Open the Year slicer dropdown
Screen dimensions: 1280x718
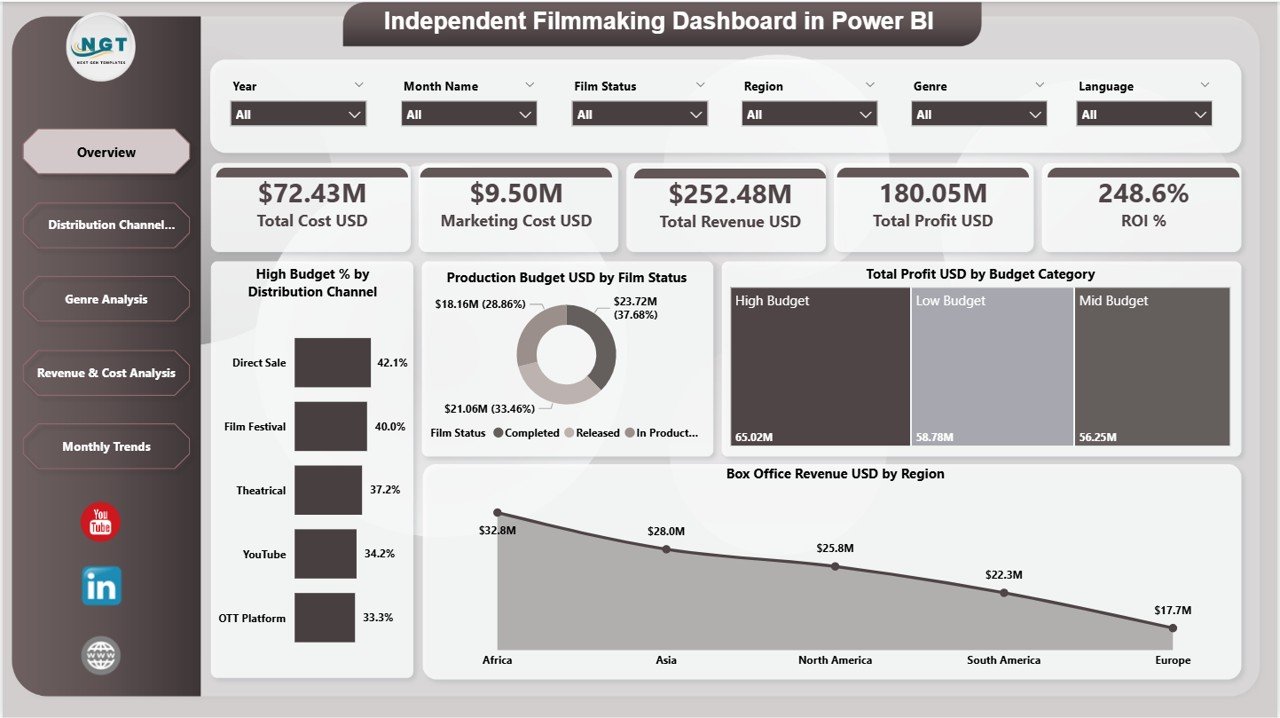[355, 114]
